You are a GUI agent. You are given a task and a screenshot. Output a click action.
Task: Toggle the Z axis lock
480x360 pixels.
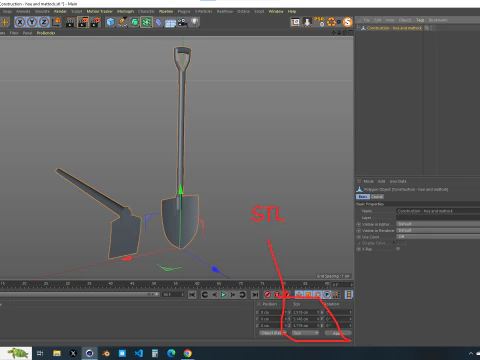point(44,22)
